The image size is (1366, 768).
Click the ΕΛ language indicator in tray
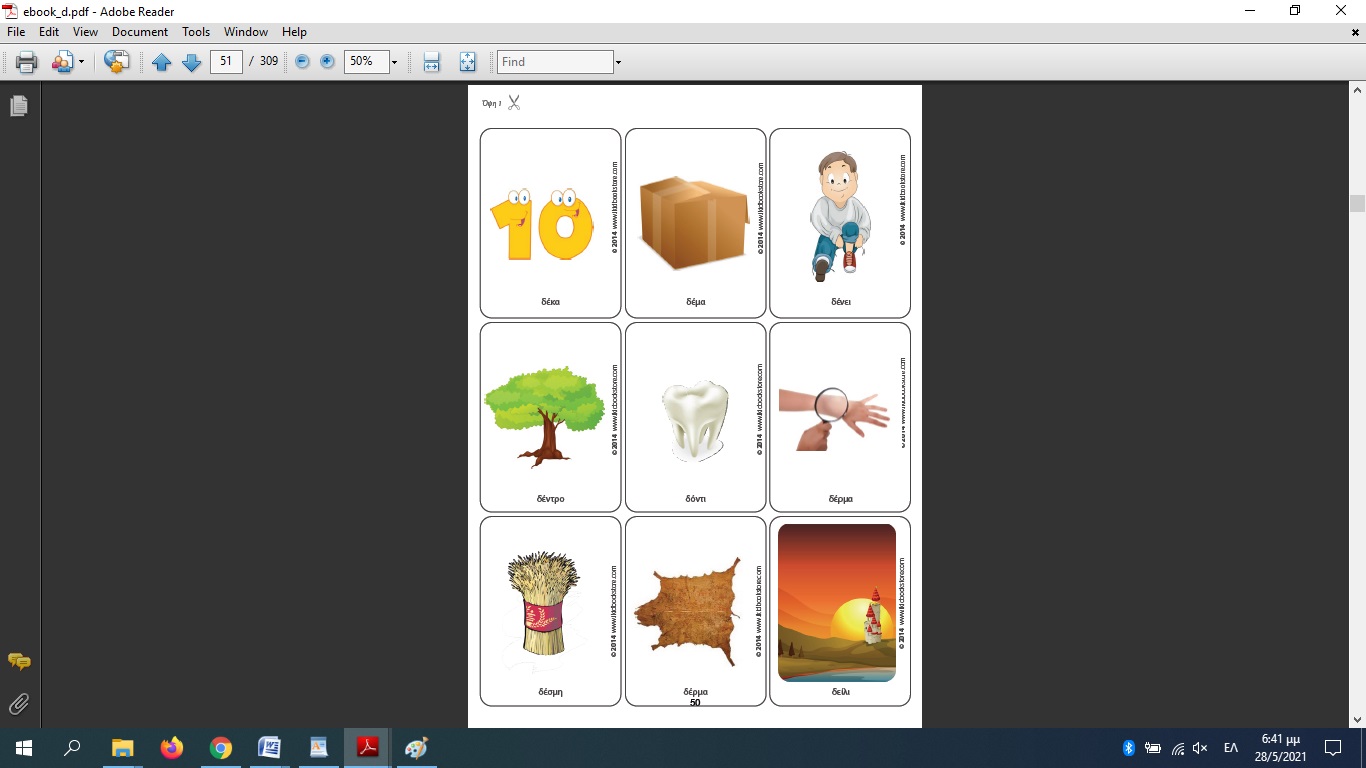click(x=1231, y=748)
